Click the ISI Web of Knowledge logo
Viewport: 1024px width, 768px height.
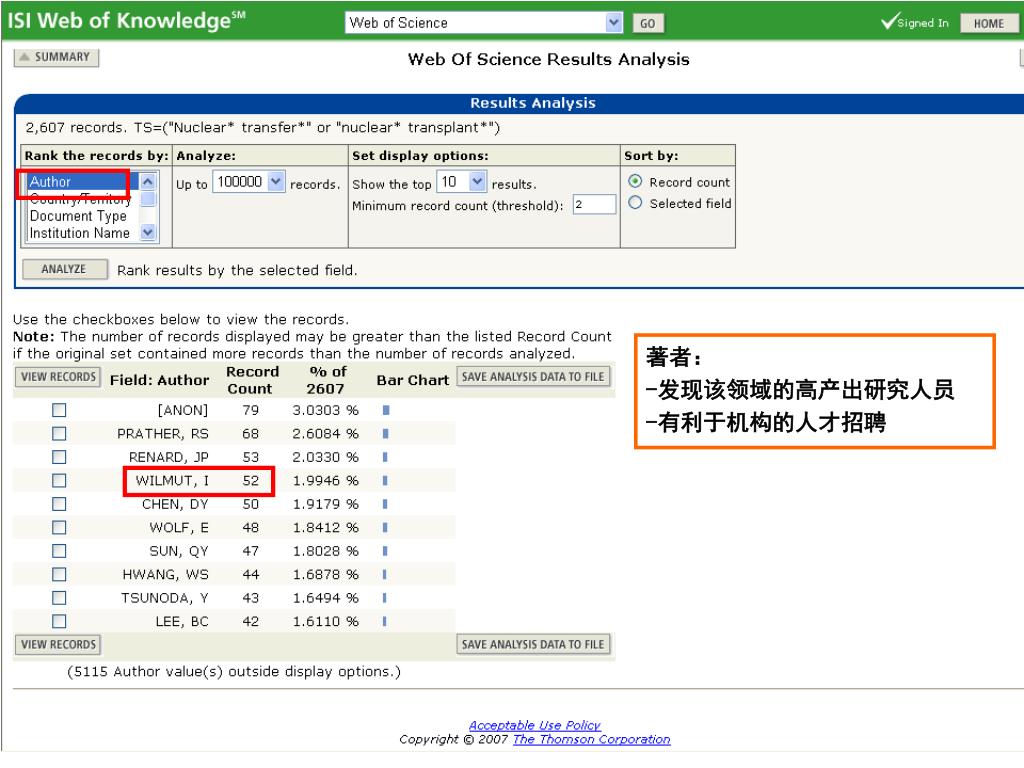pyautogui.click(x=127, y=21)
